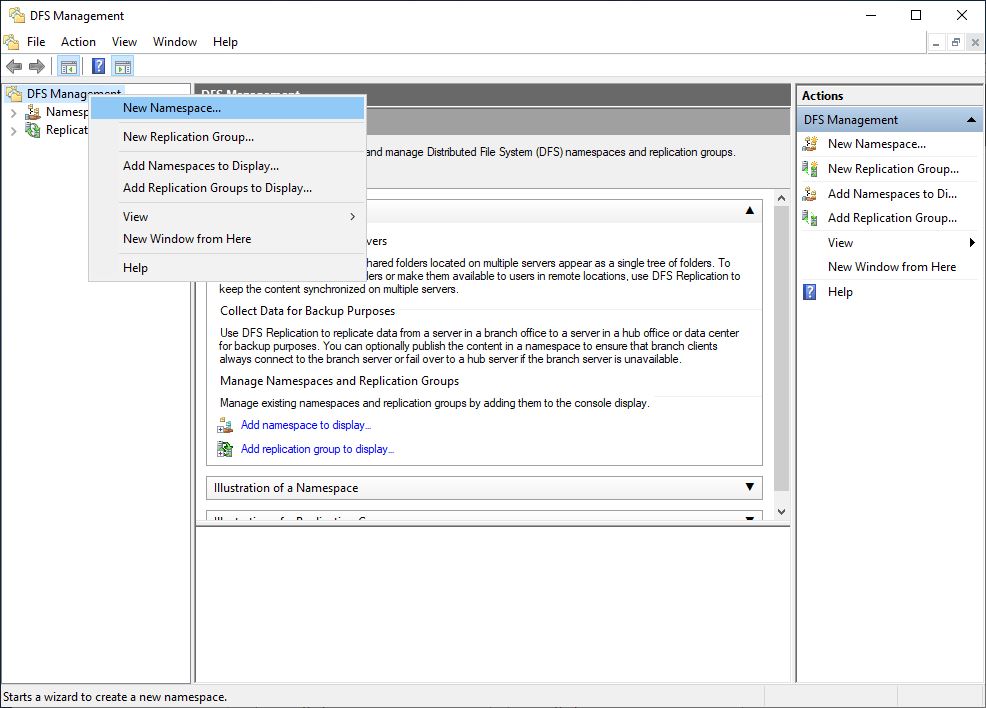Choose New Namespace... from the context menu

pos(228,108)
